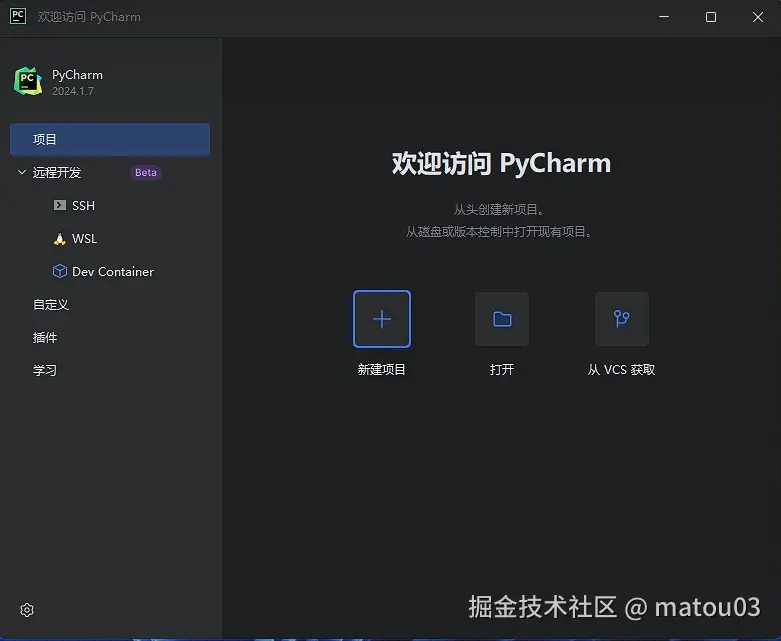Click the Get from VCS branch icon
Viewport: 781px width, 641px height.
(622, 319)
